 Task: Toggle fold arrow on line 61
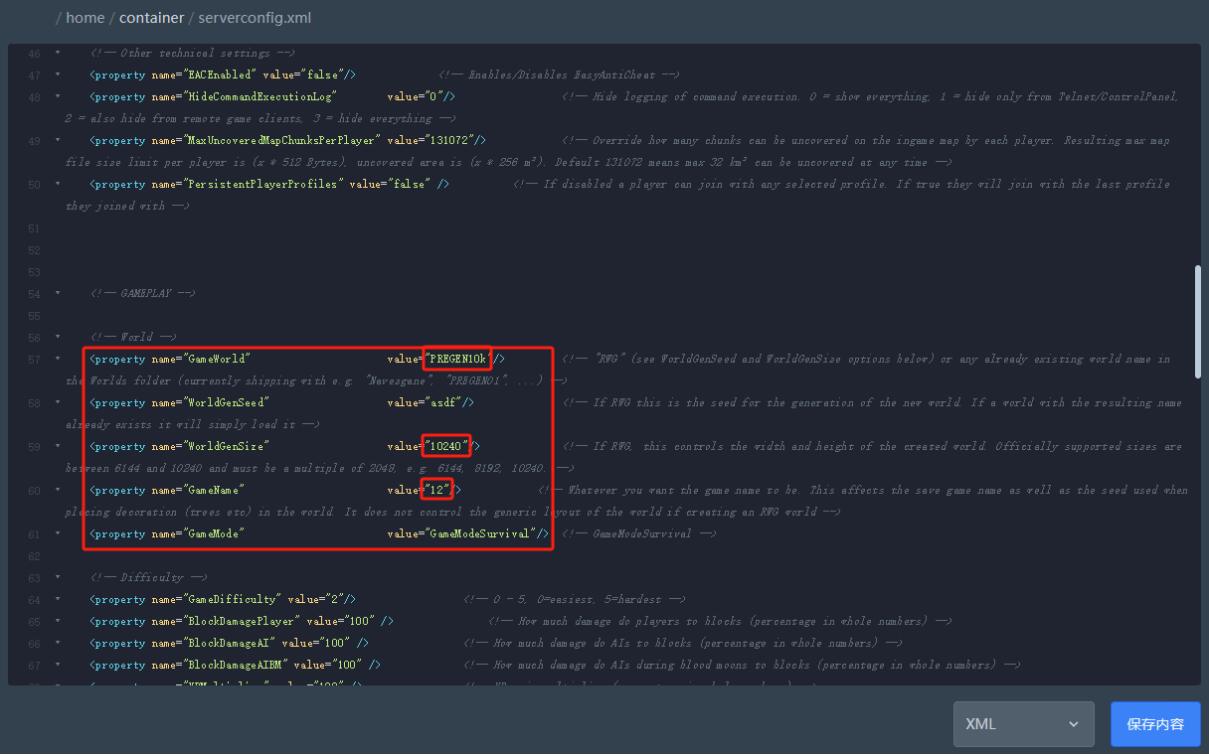pyautogui.click(x=57, y=534)
